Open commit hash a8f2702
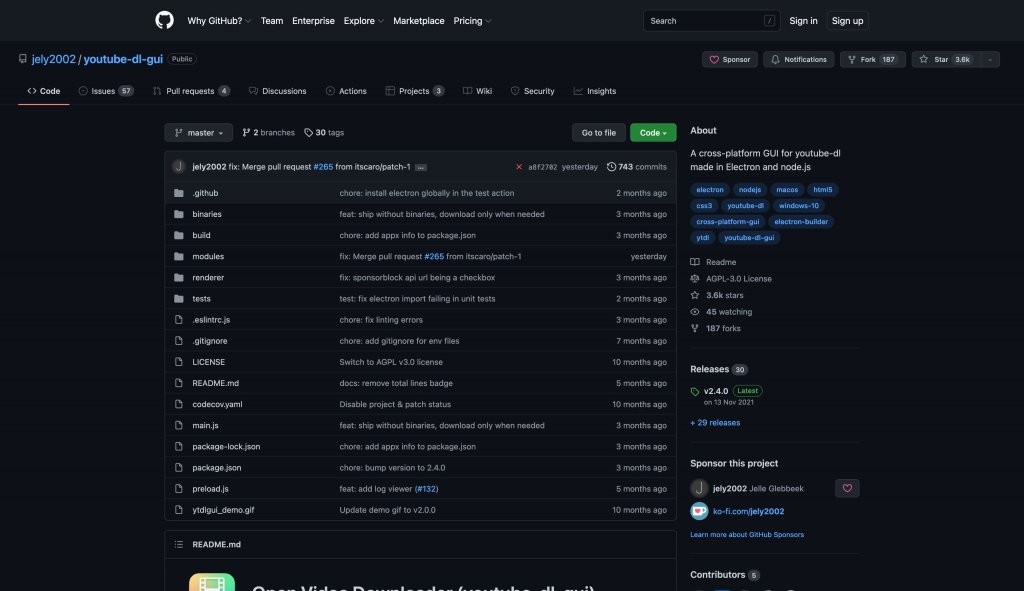The image size is (1024, 591). (x=543, y=167)
